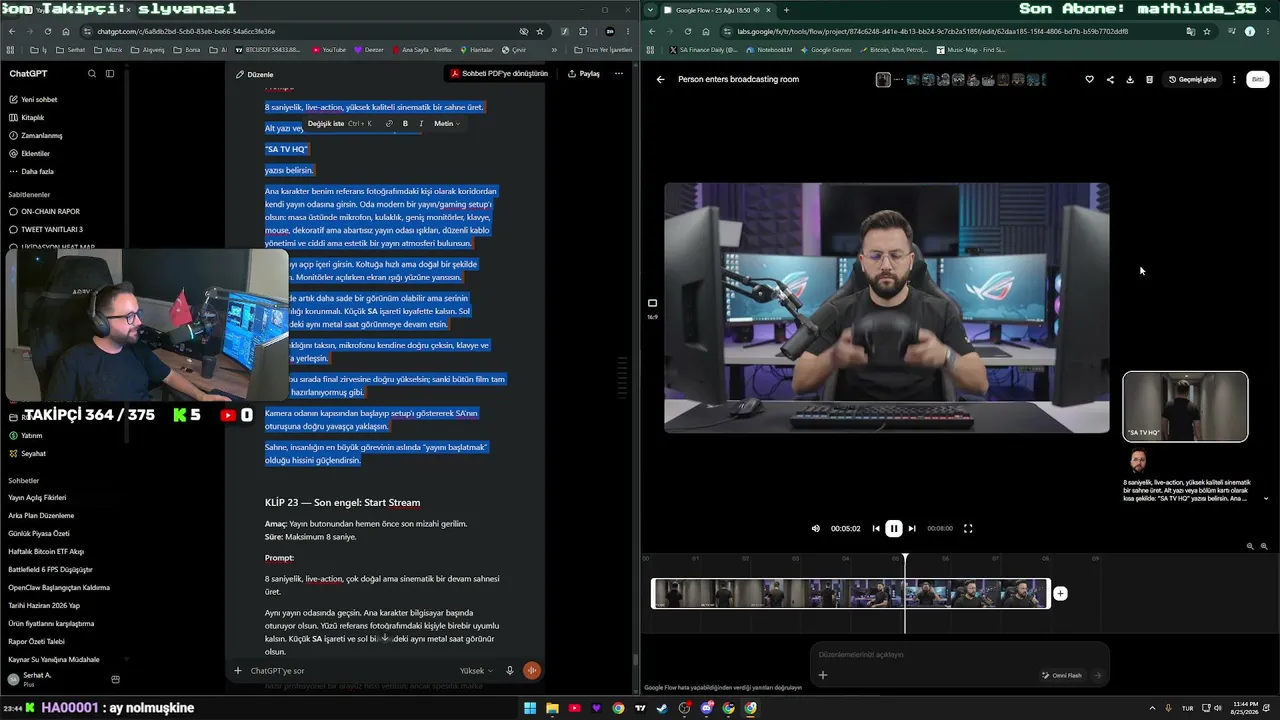
Task: Skip to next clip in player
Action: (x=912, y=528)
